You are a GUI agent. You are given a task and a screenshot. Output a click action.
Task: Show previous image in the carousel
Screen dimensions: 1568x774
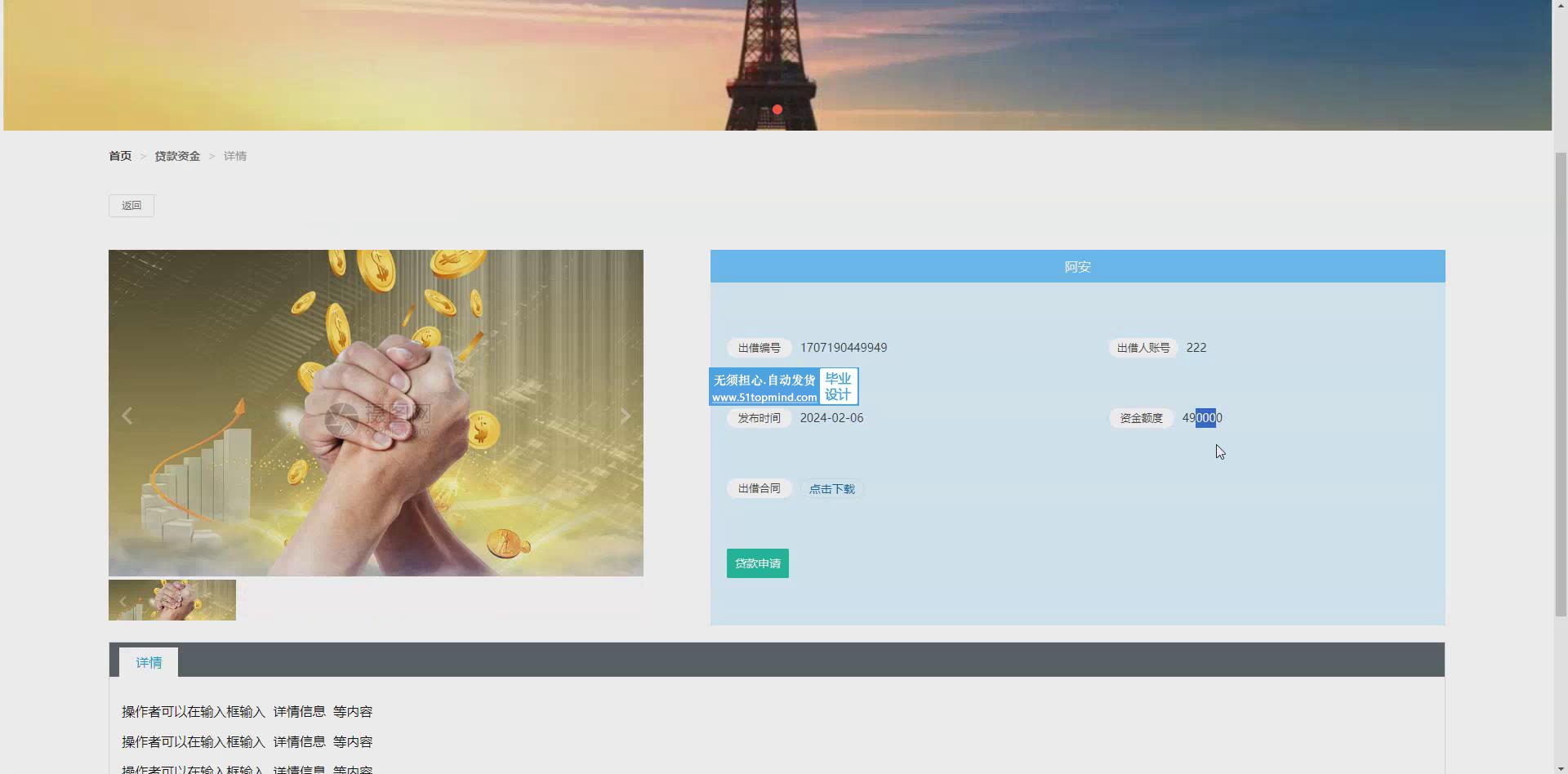pos(127,416)
